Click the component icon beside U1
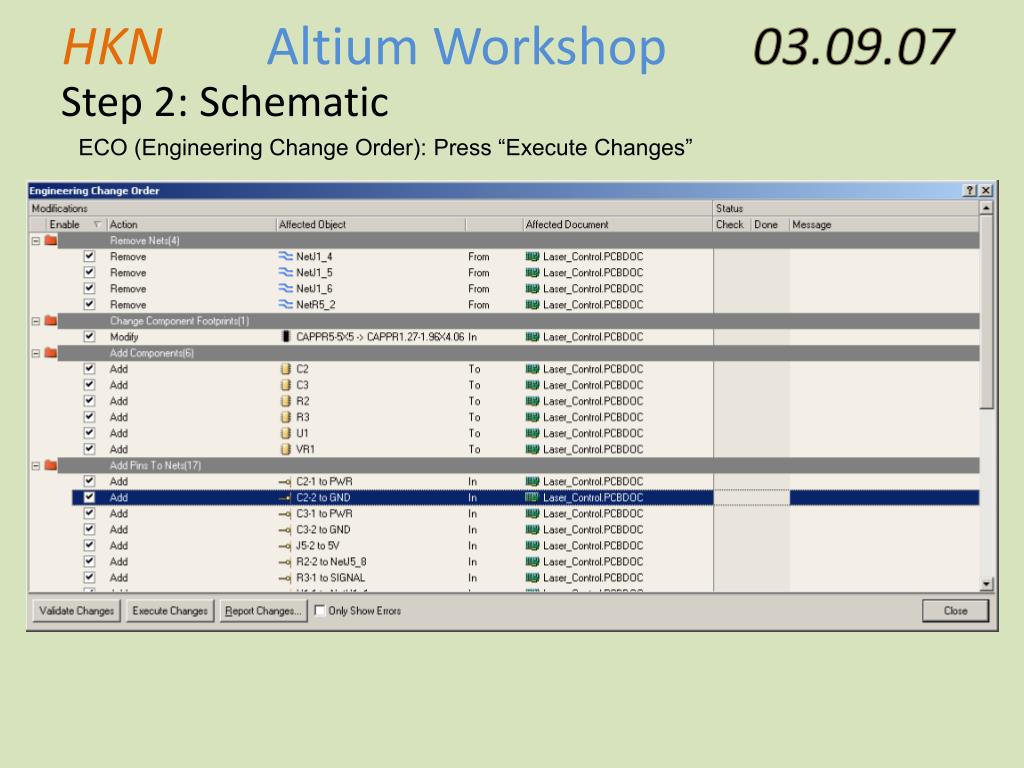This screenshot has width=1024, height=768. 285,433
